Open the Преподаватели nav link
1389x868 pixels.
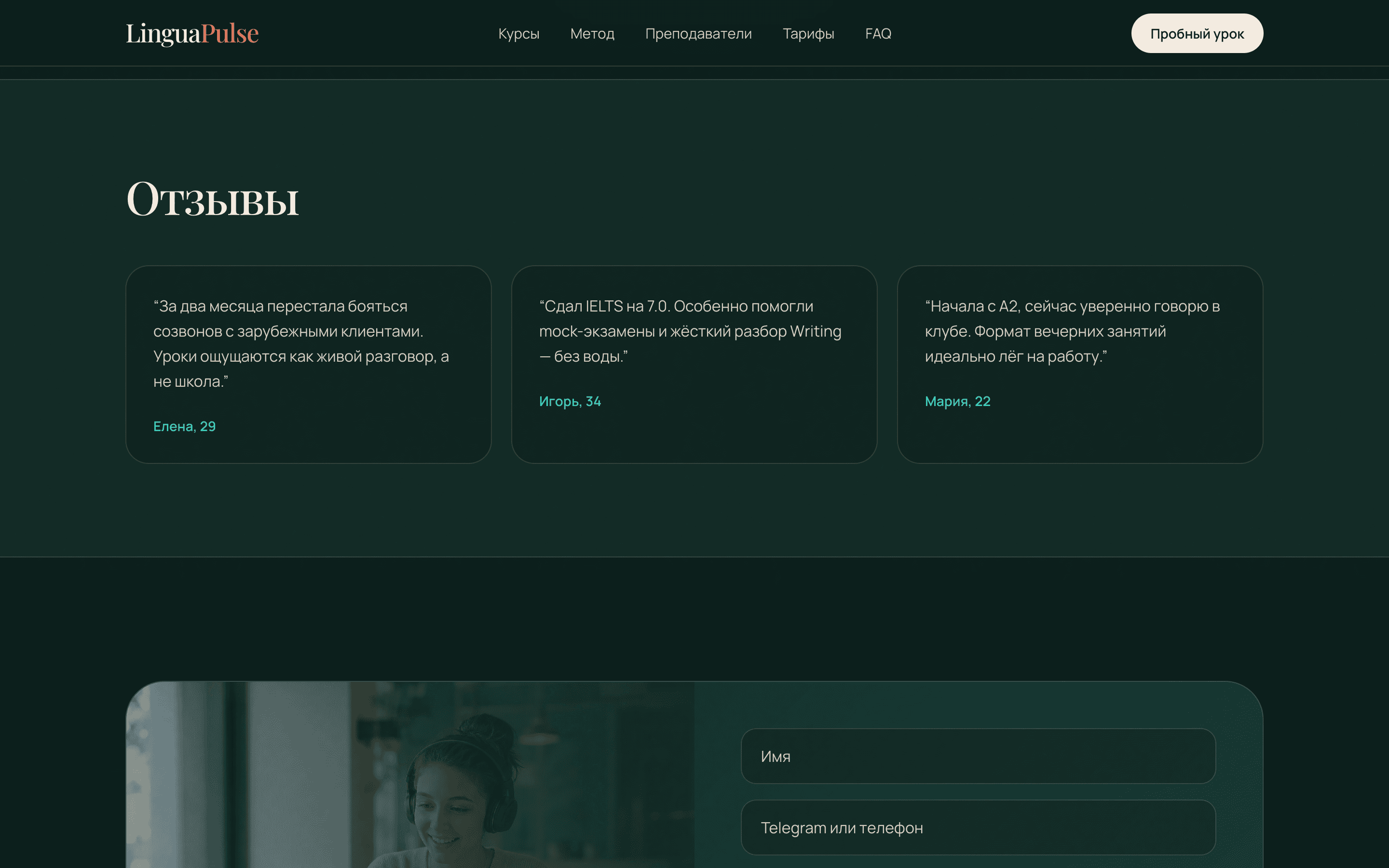pos(698,33)
